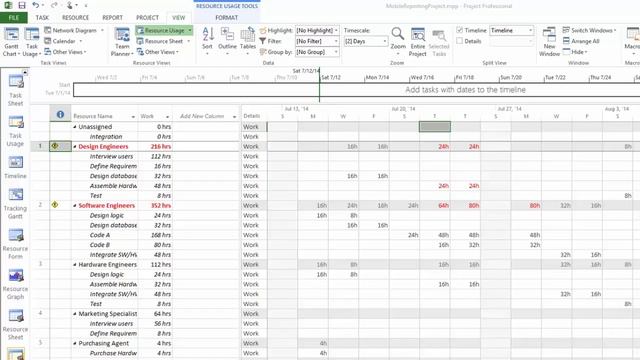Switch to the FORMAT tab
This screenshot has height=360, width=640.
click(x=227, y=18)
